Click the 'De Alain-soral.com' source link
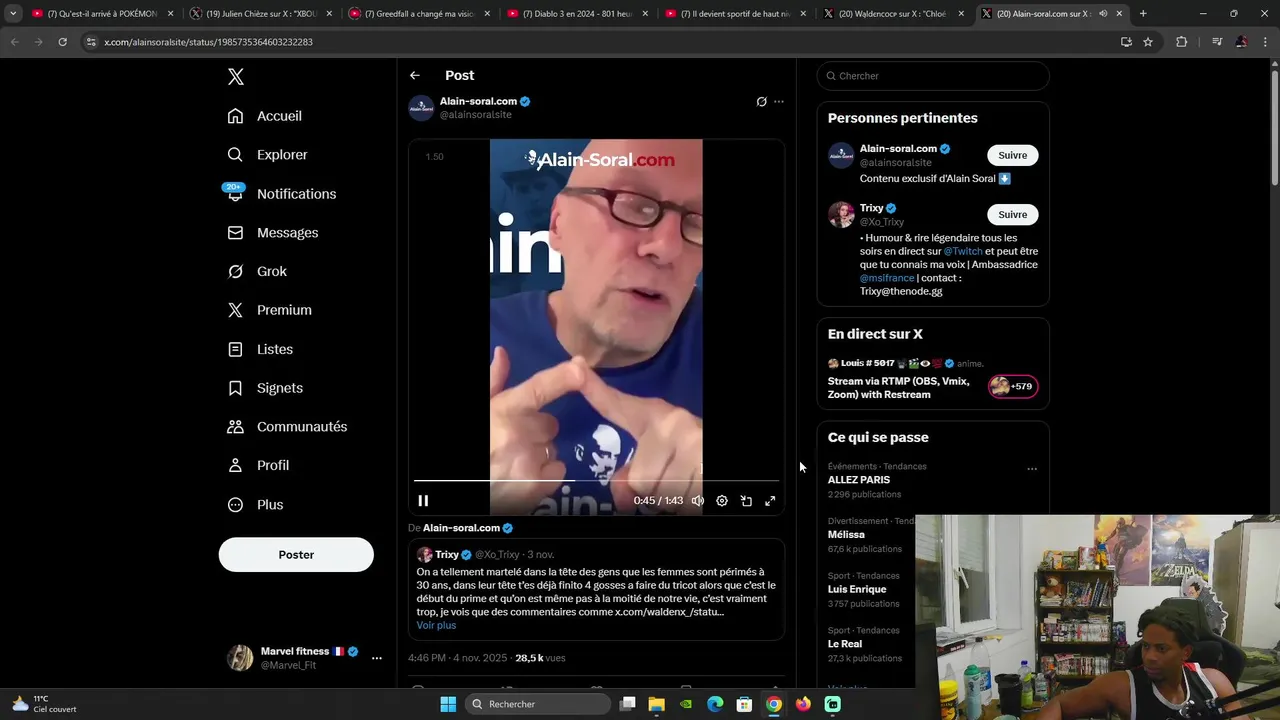Screen dimensions: 1280x720 tap(460, 528)
